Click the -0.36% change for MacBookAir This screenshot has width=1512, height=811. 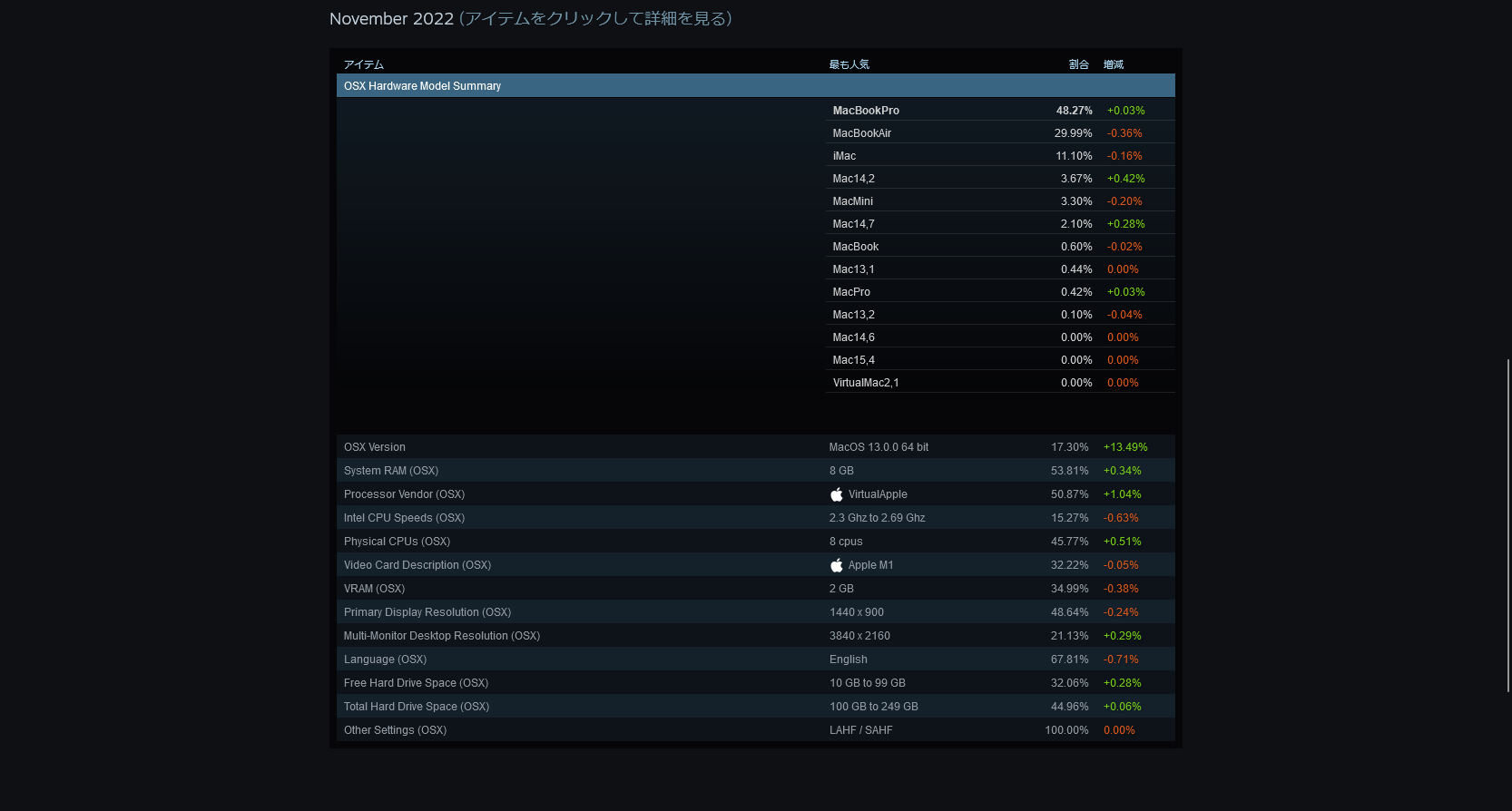(x=1124, y=133)
